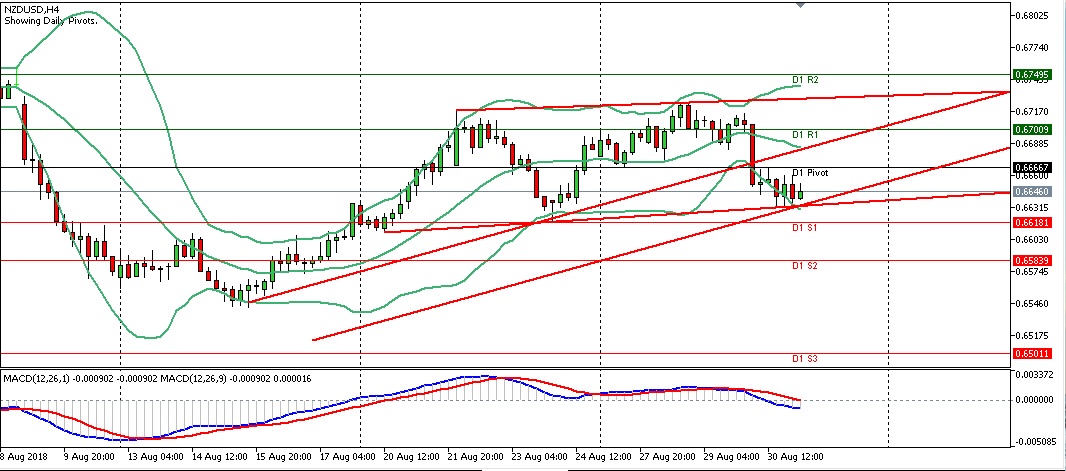This screenshot has height=471, width=1066.
Task: Select the D1 S1 support label
Action: click(805, 228)
